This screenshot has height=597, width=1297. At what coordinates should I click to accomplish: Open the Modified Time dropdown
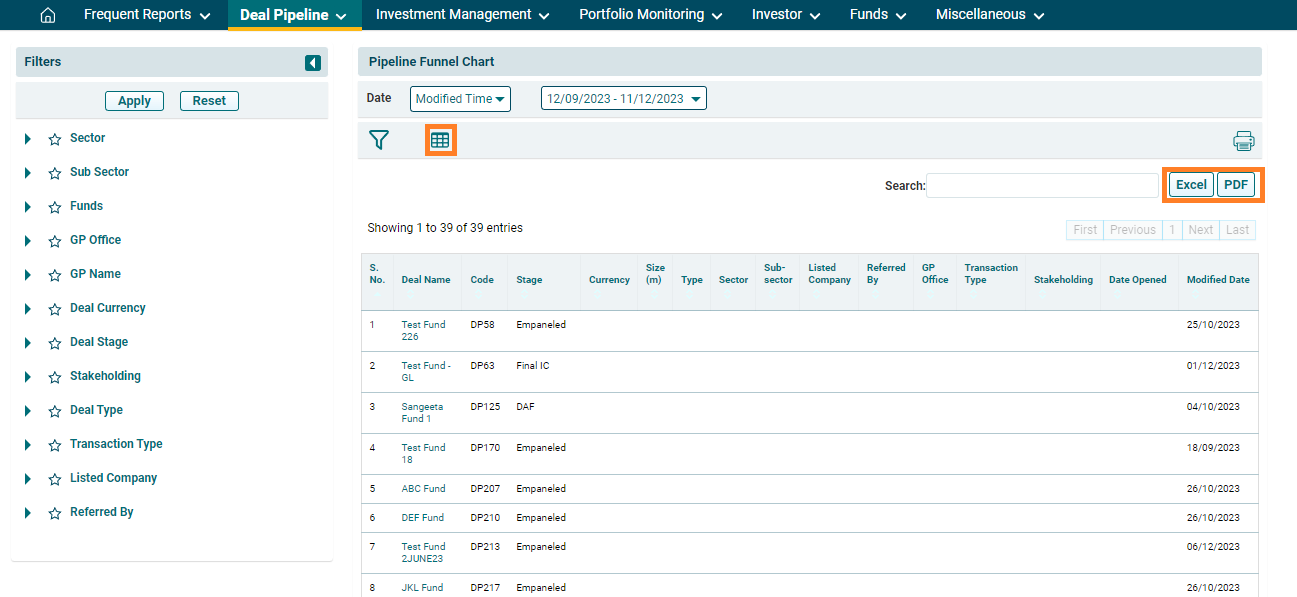460,99
